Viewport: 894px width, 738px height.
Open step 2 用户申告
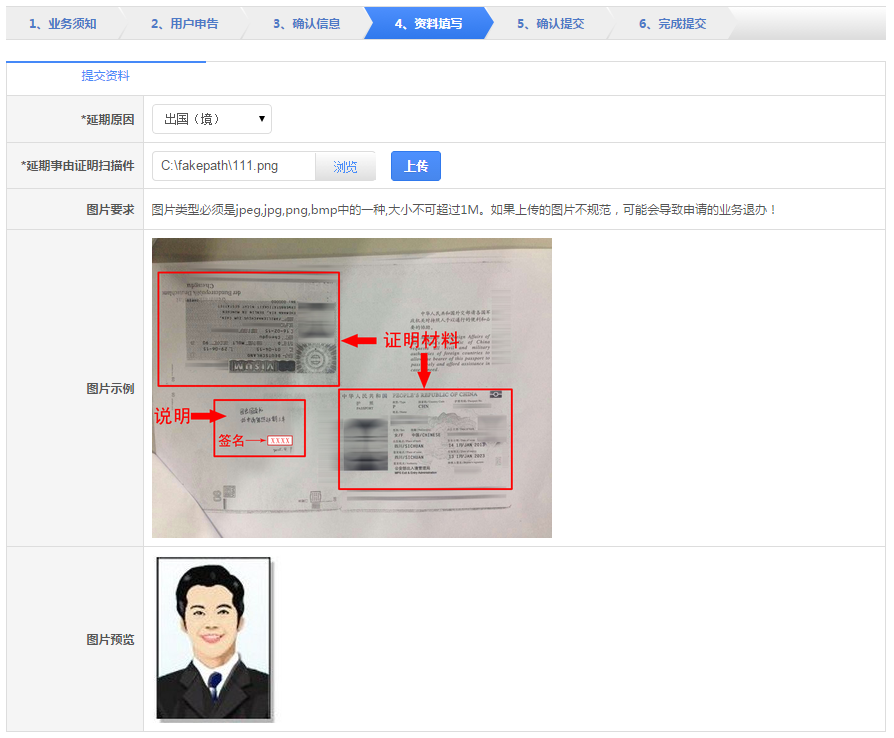tap(184, 23)
